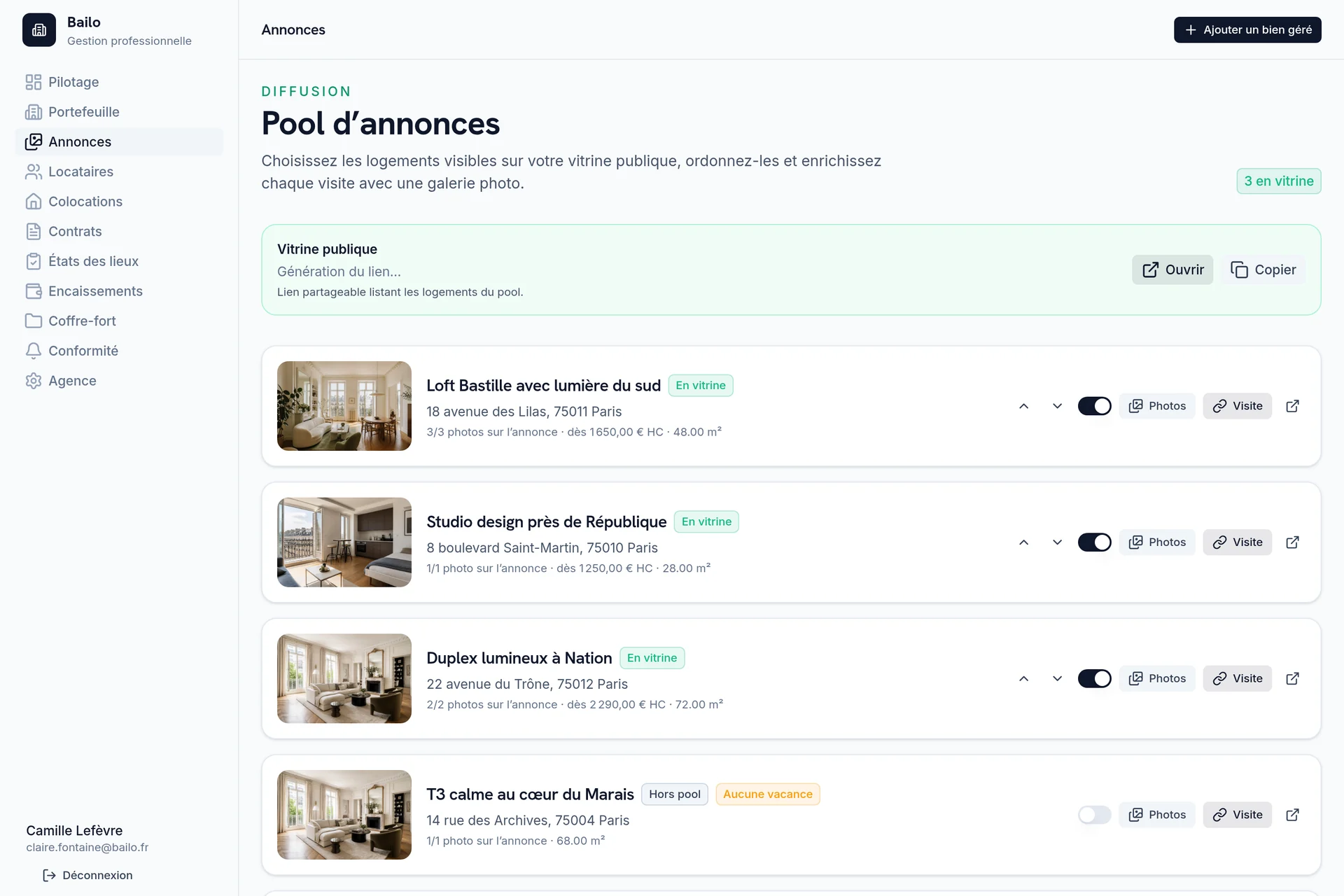Open Agence settings
The height and width of the screenshot is (896, 1344).
coord(119,381)
